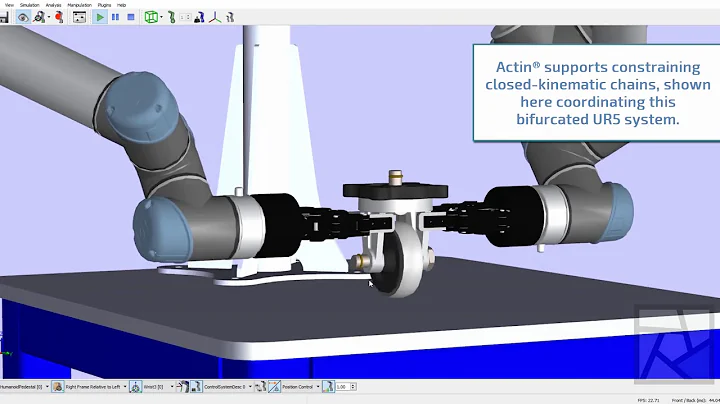Click the rotating arrows robot icon
The image size is (720, 404).
tap(260, 387)
